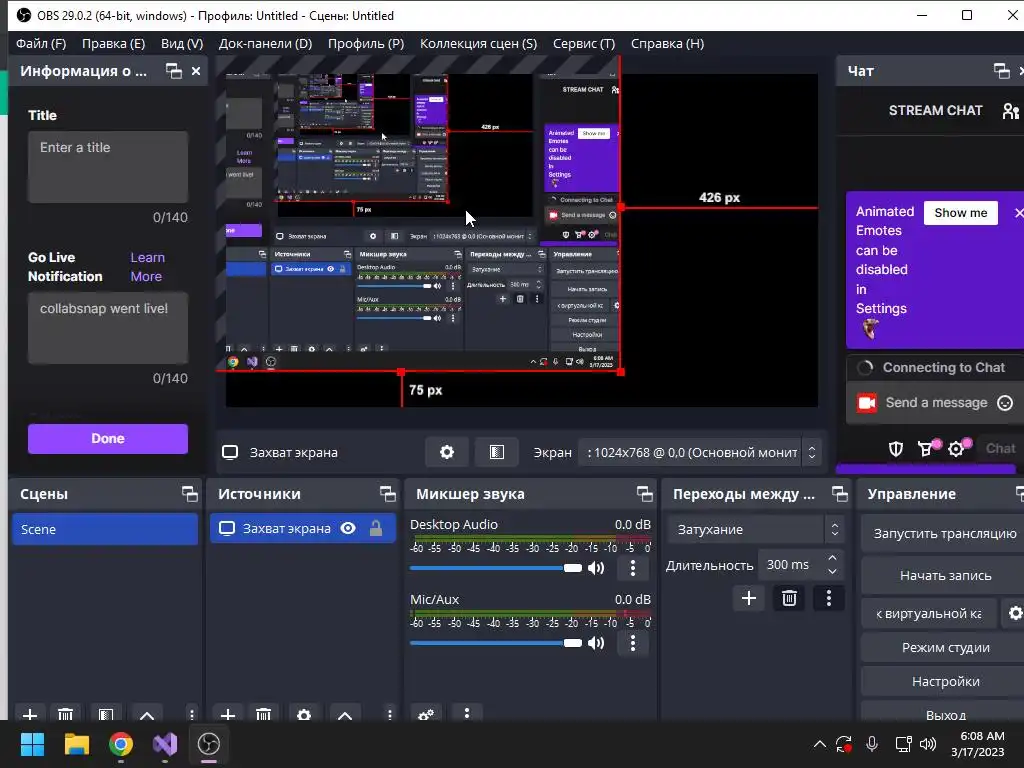Open the Правка menu
The image size is (1024, 768).
tap(114, 44)
